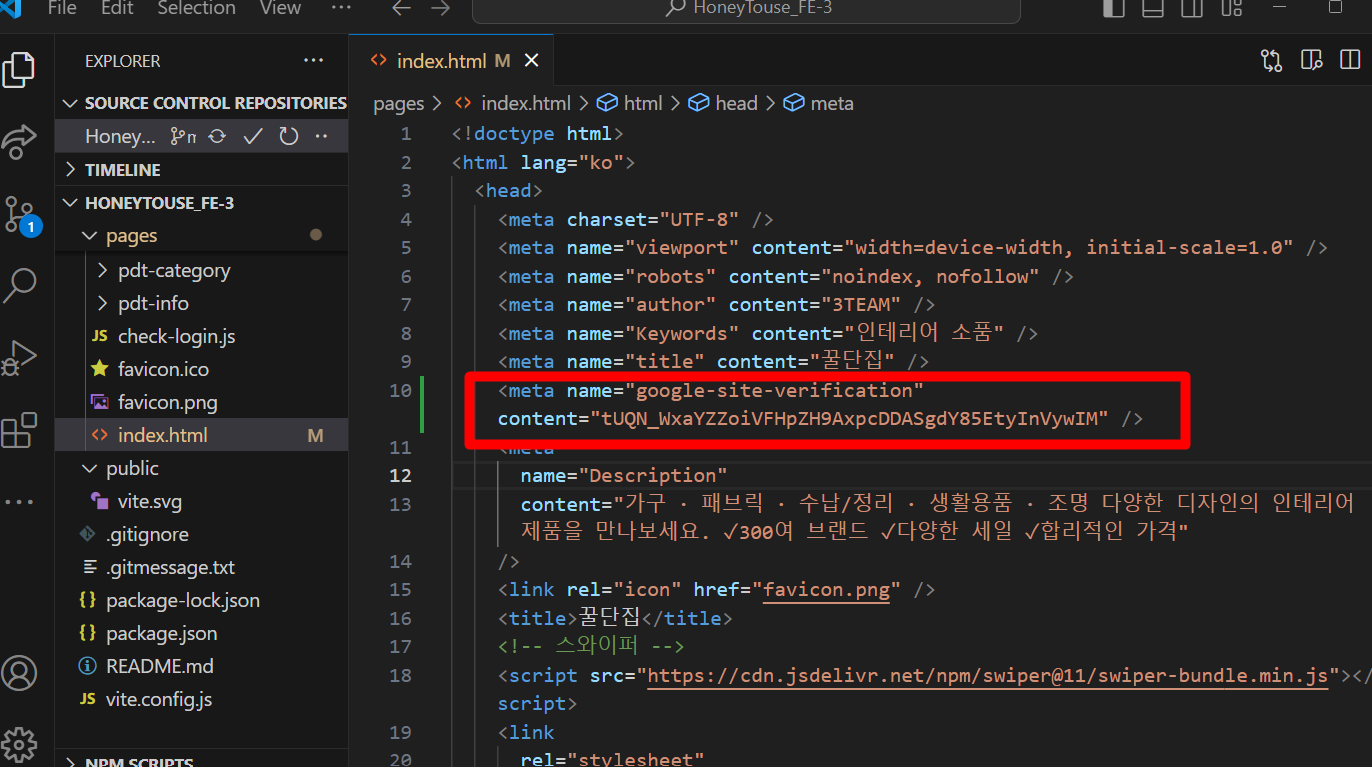Viewport: 1372px width, 767px height.
Task: Click index.html in the breadcrumb
Action: [x=513, y=103]
